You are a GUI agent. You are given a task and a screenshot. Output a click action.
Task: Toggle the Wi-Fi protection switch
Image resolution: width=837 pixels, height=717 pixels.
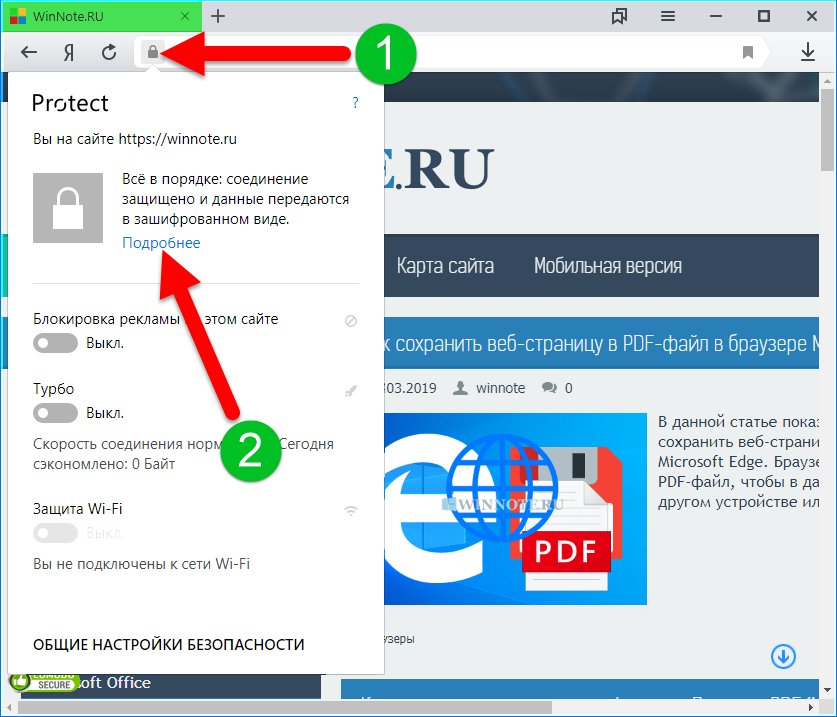55,533
